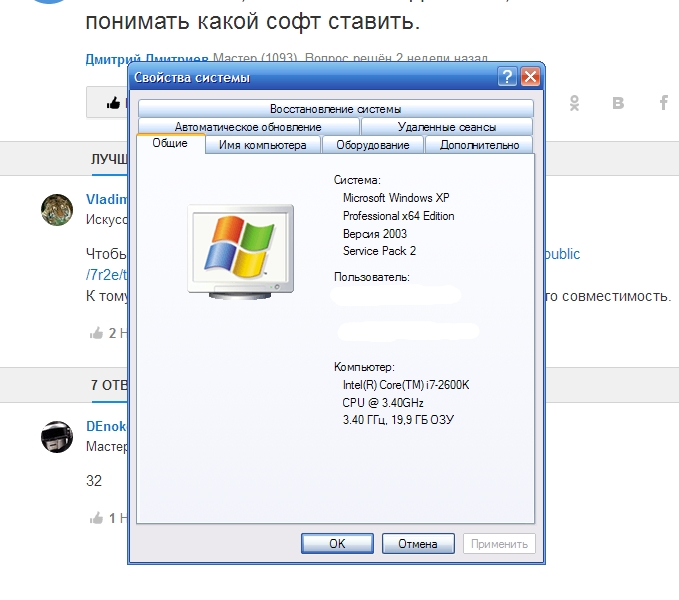Open the Оборудование tab
The height and width of the screenshot is (600, 679).
[x=373, y=145]
